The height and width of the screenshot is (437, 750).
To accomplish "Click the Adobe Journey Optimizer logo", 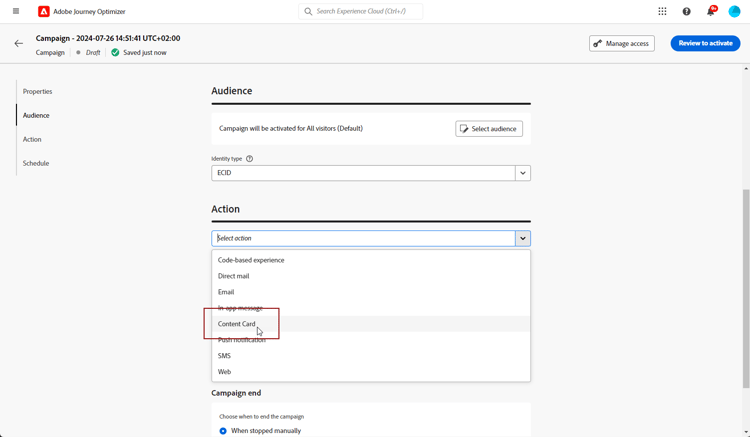I will click(44, 12).
